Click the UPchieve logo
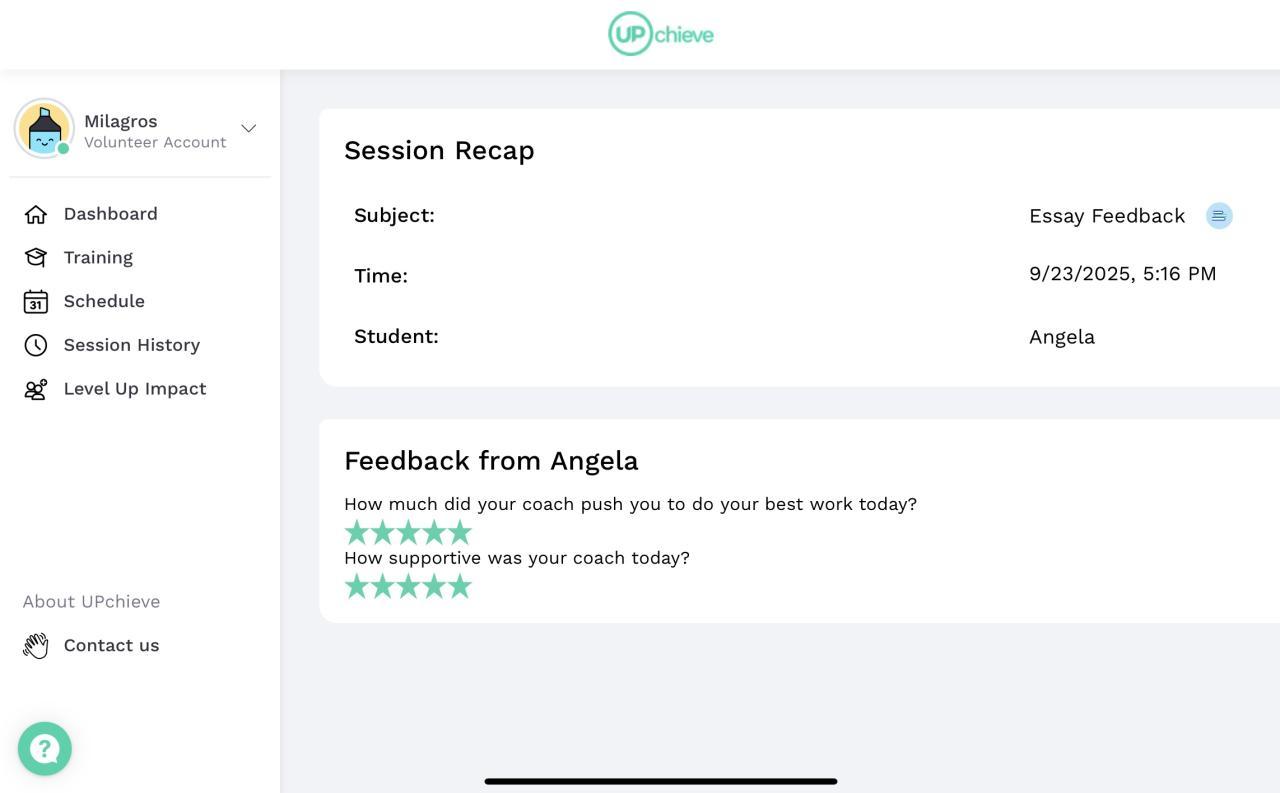The height and width of the screenshot is (793, 1280). (x=661, y=34)
